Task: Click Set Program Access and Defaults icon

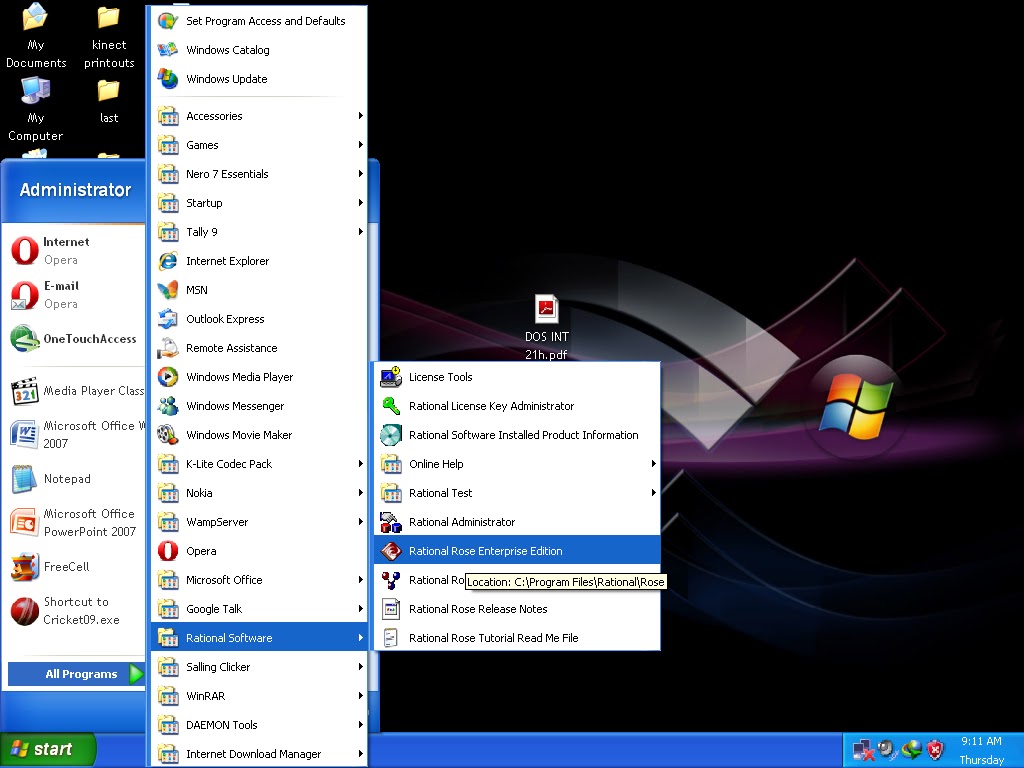Action: pyautogui.click(x=168, y=21)
